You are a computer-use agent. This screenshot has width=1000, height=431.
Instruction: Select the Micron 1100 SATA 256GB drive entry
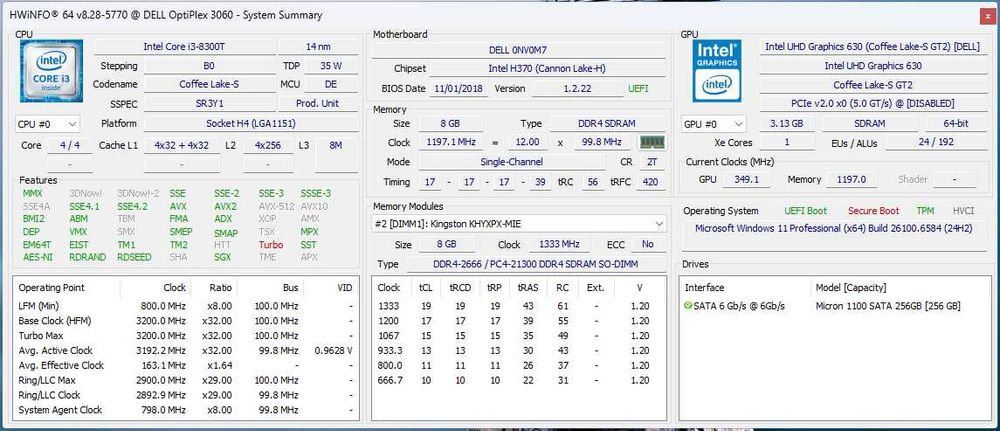[x=835, y=306]
